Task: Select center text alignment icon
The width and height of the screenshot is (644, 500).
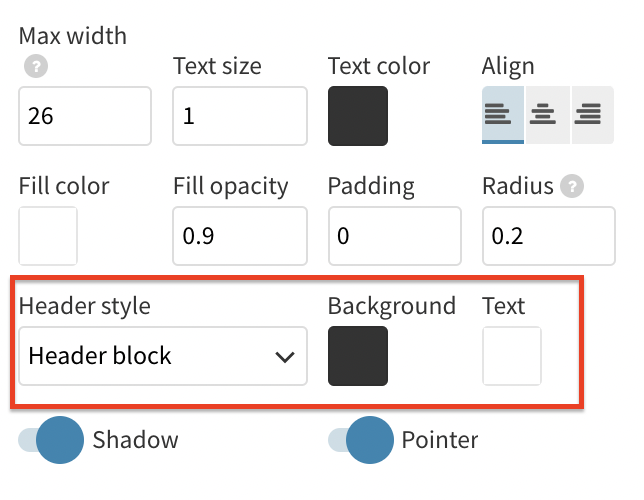Action: 547,115
